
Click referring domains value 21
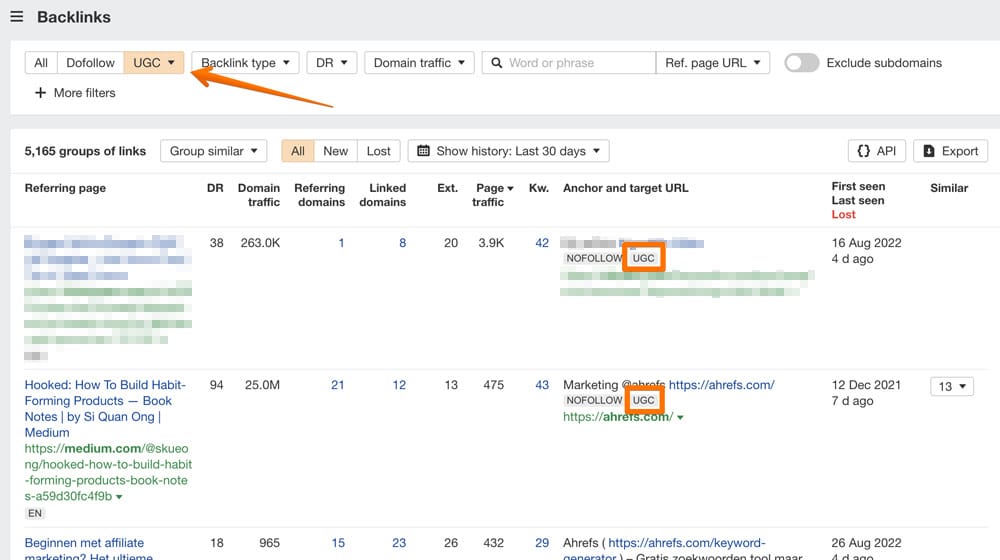pyautogui.click(x=337, y=385)
